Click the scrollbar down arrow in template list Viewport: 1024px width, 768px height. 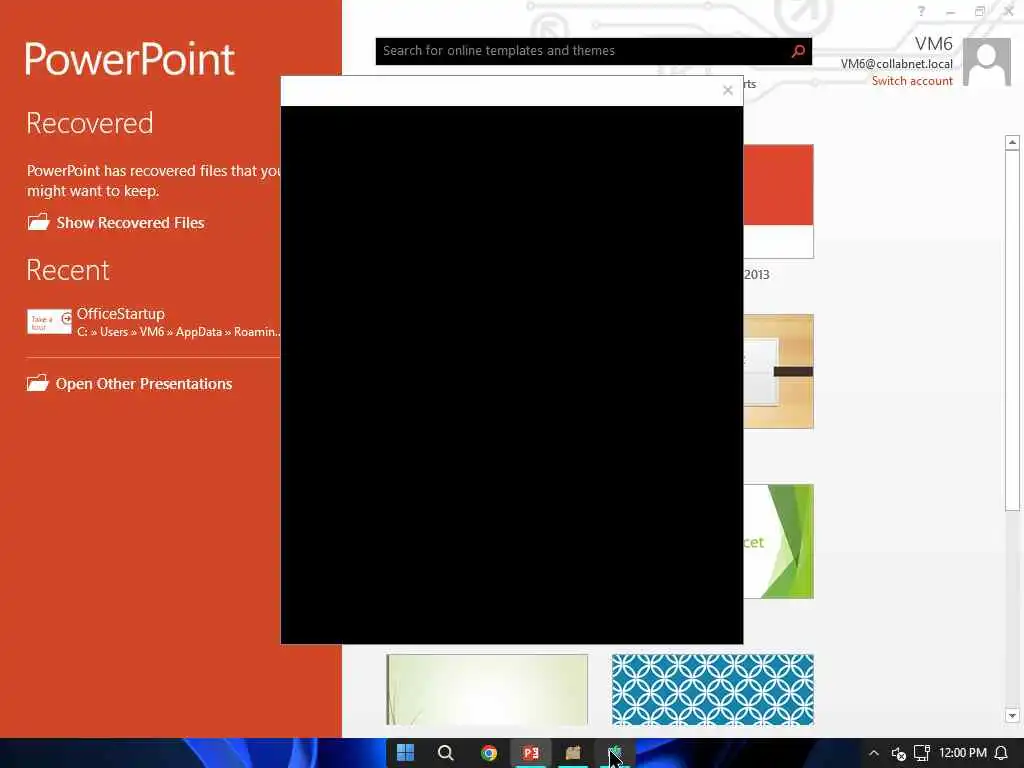[1012, 716]
